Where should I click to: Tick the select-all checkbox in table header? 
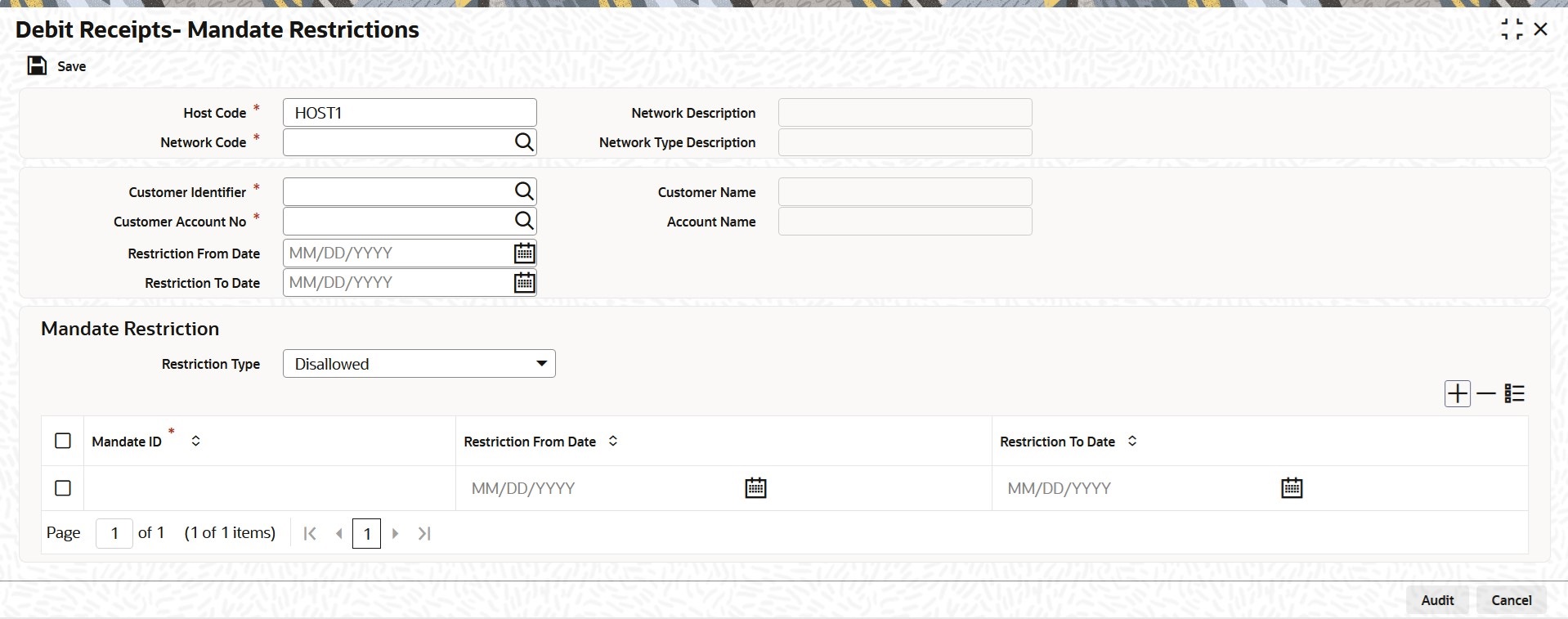tap(63, 441)
